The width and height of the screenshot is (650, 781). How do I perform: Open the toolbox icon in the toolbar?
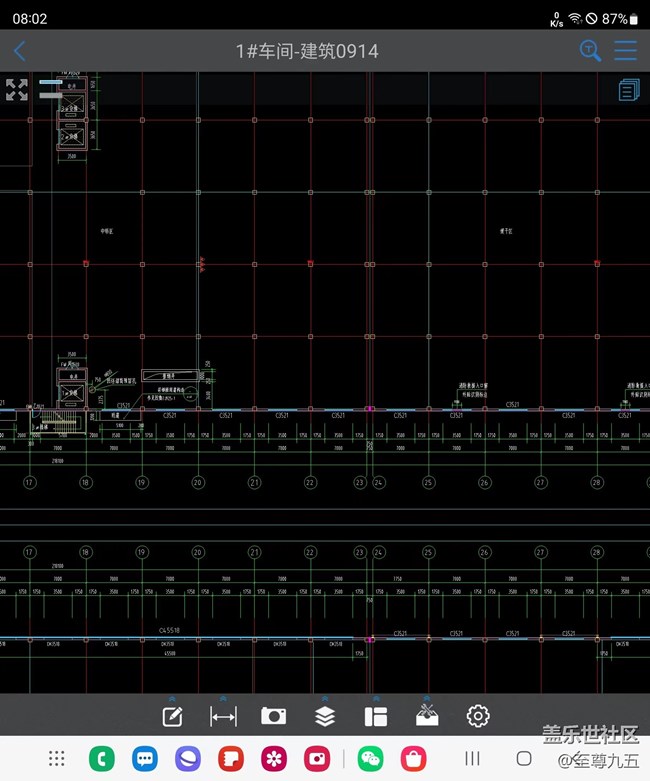click(427, 716)
